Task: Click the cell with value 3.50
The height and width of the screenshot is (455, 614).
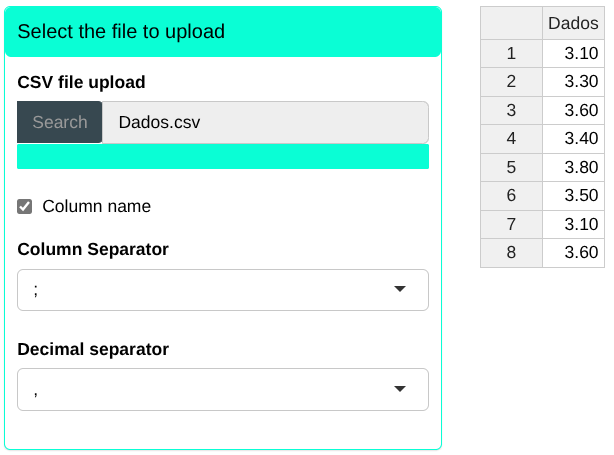Action: [x=573, y=196]
